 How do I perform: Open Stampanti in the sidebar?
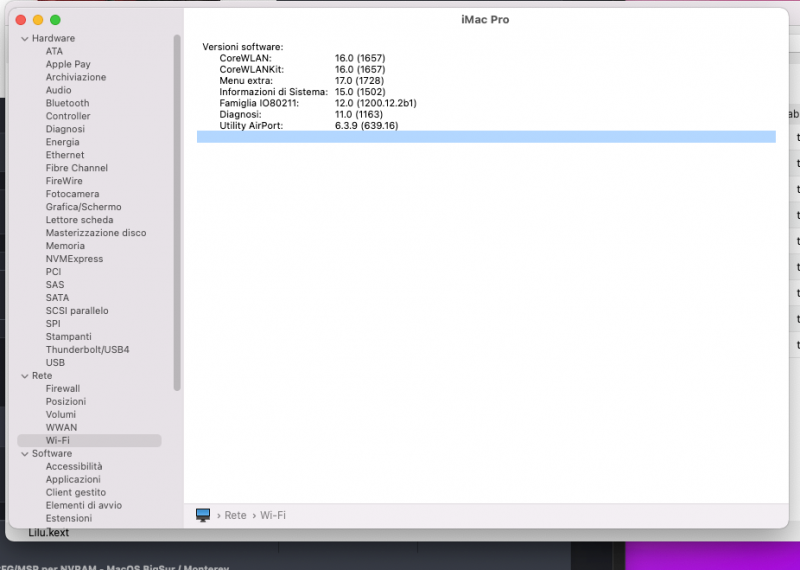pyautogui.click(x=69, y=336)
